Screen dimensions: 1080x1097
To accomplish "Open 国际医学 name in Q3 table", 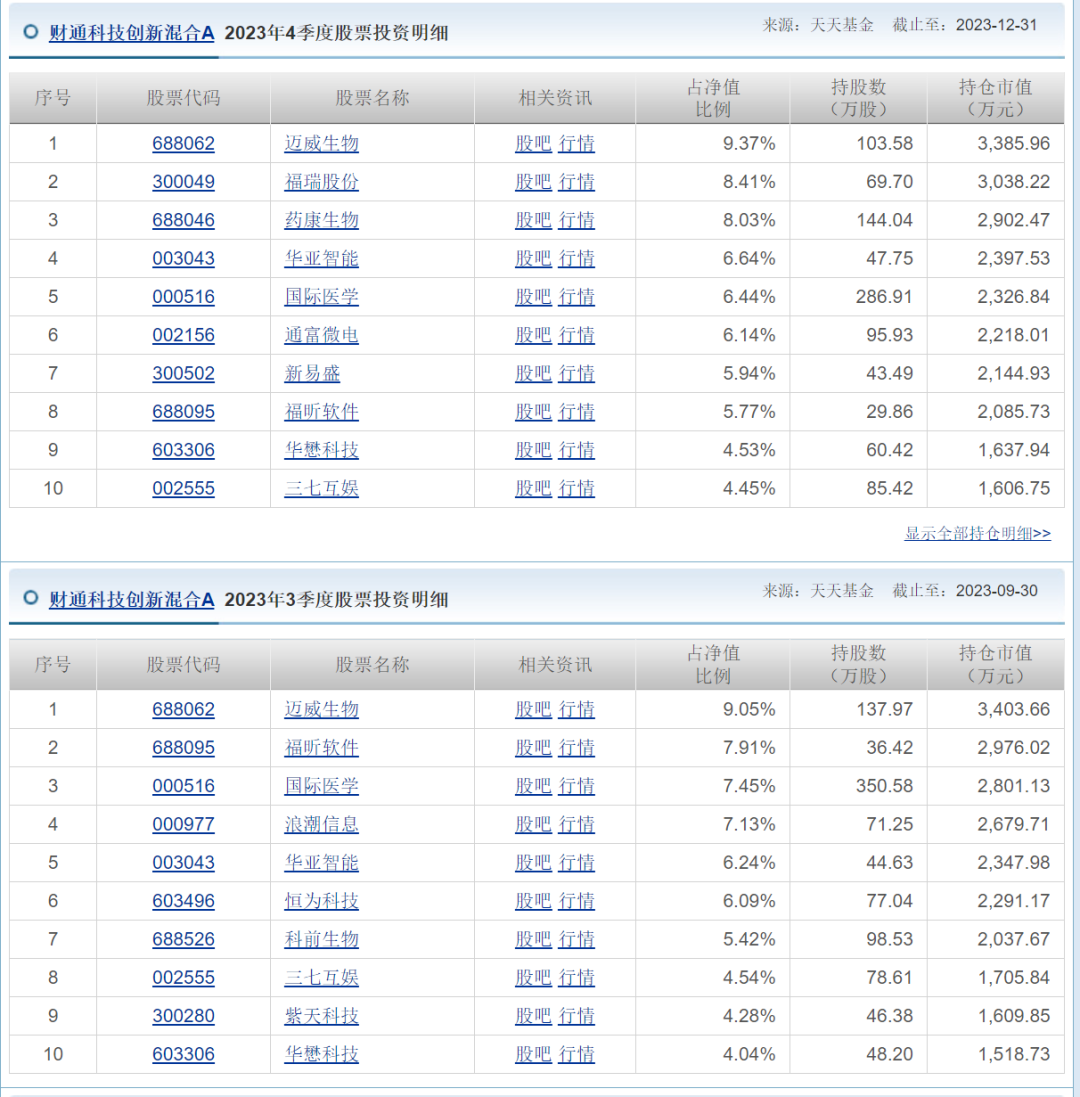I will 321,786.
